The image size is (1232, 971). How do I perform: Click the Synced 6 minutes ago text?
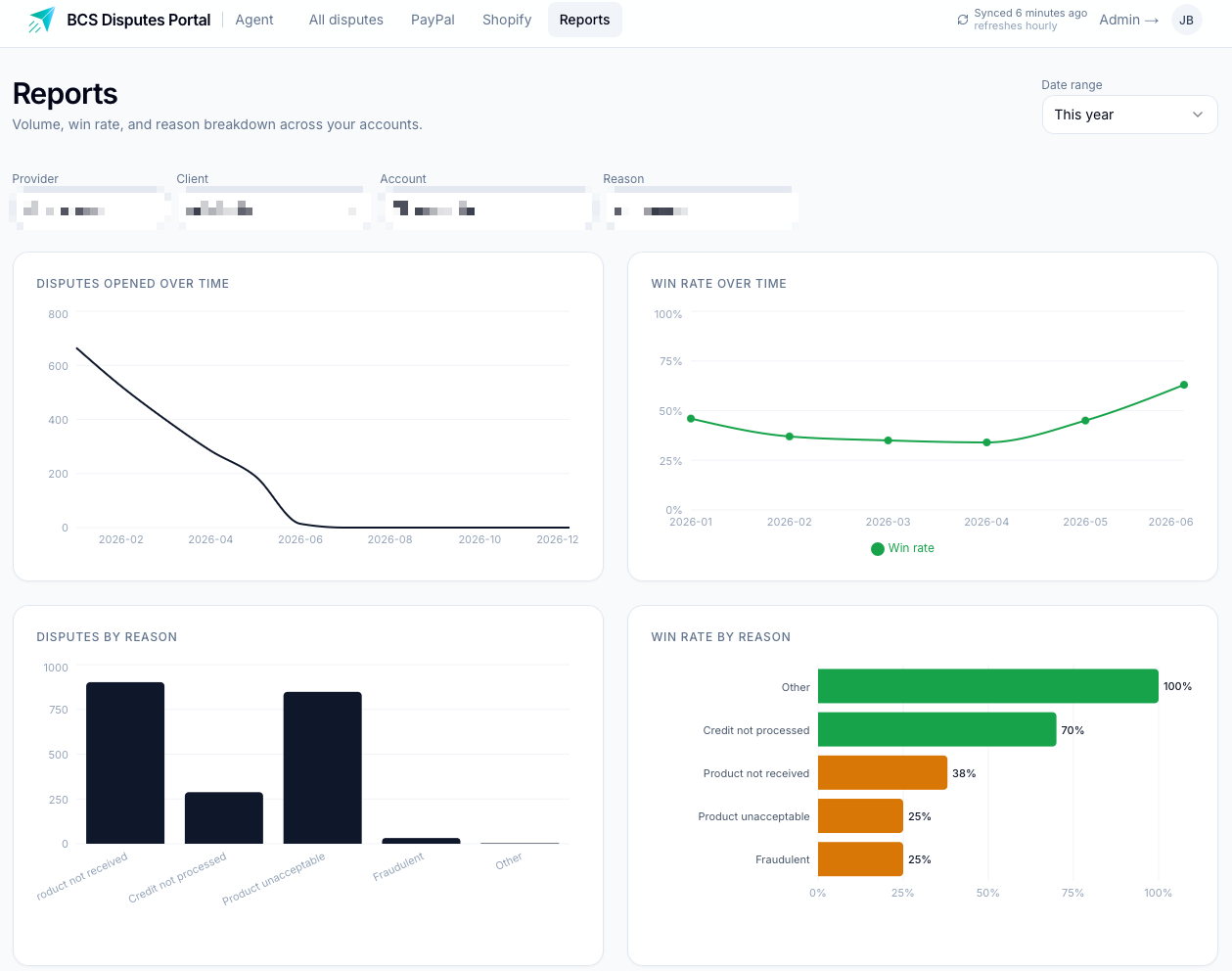pos(1030,13)
